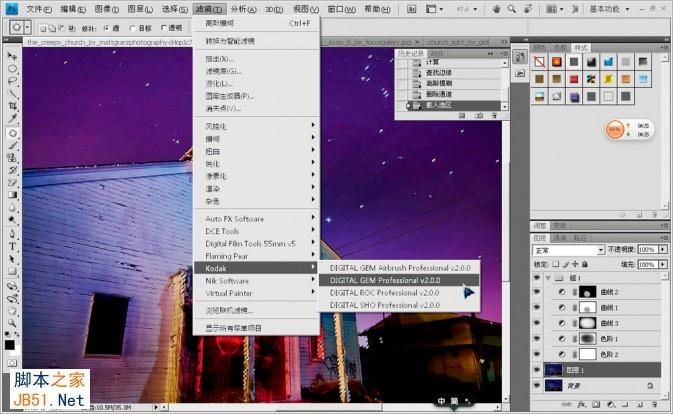Click the orange sunset style swatch
Image resolution: width=673 pixels, height=414 pixels.
557,62
